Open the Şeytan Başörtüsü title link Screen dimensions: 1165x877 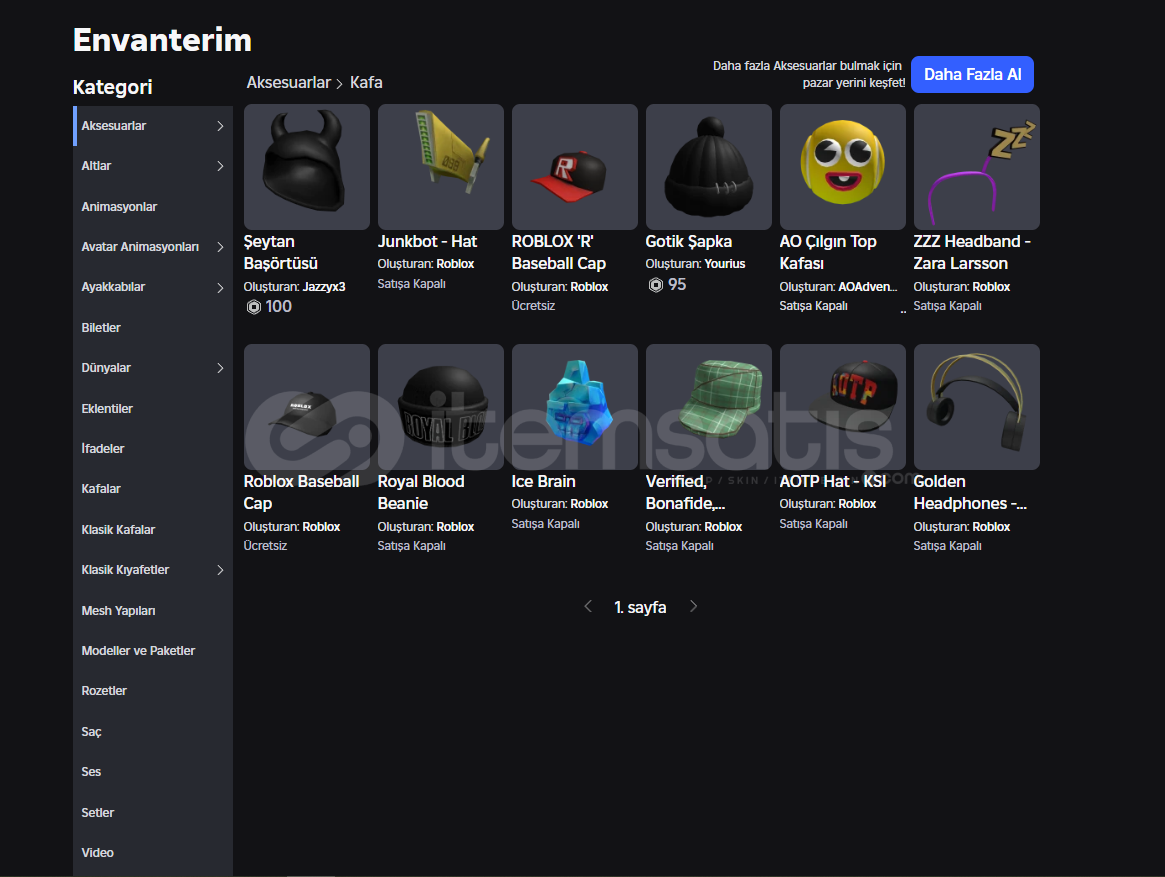(281, 253)
